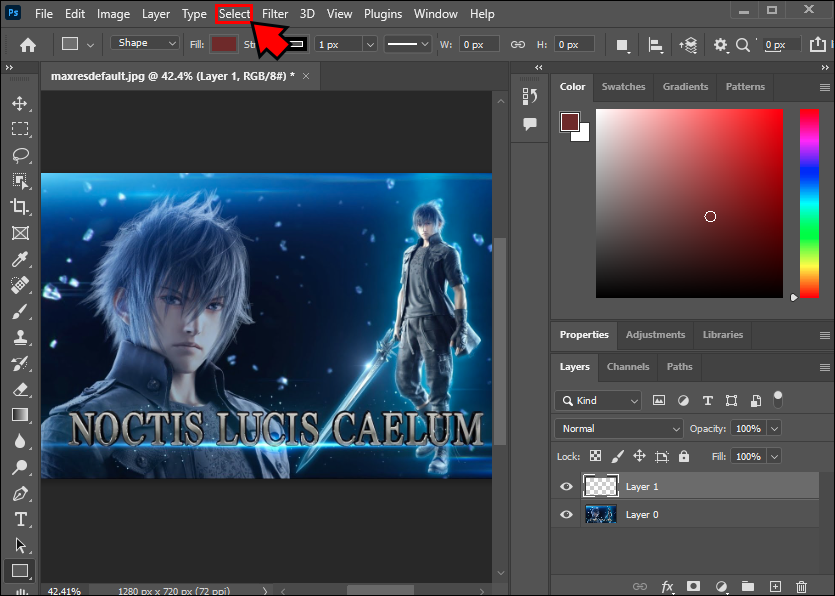Open the Normal blend mode dropdown
835x596 pixels.
[618, 428]
